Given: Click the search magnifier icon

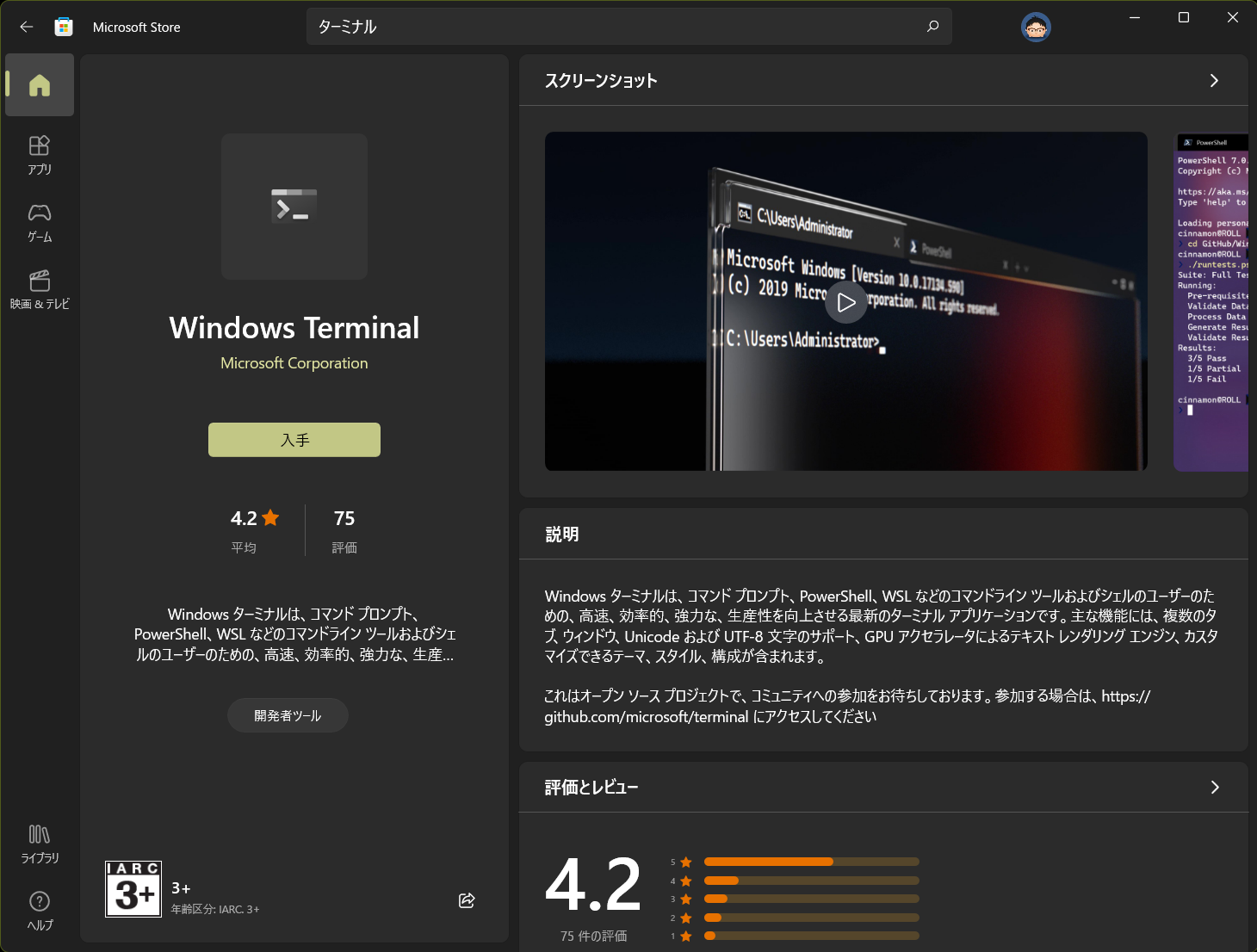Looking at the screenshot, I should (x=932, y=27).
